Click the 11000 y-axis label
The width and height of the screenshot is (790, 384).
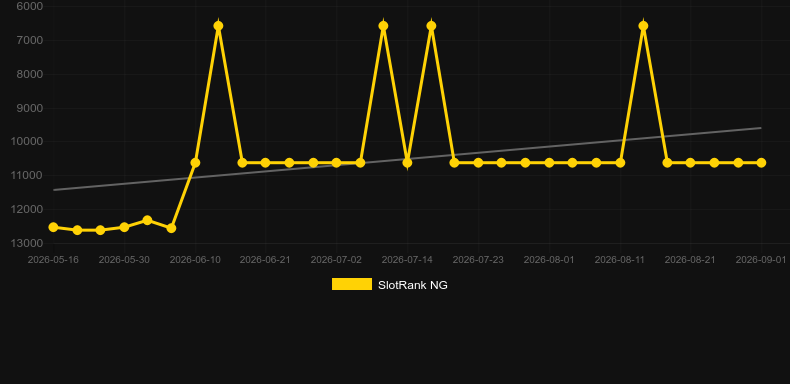pyautogui.click(x=27, y=175)
